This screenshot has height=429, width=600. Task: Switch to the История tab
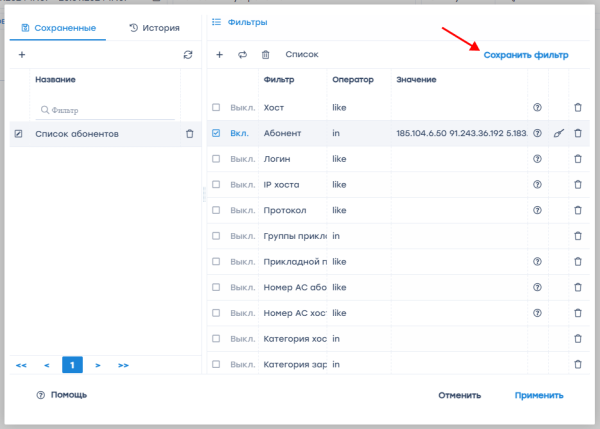154,28
